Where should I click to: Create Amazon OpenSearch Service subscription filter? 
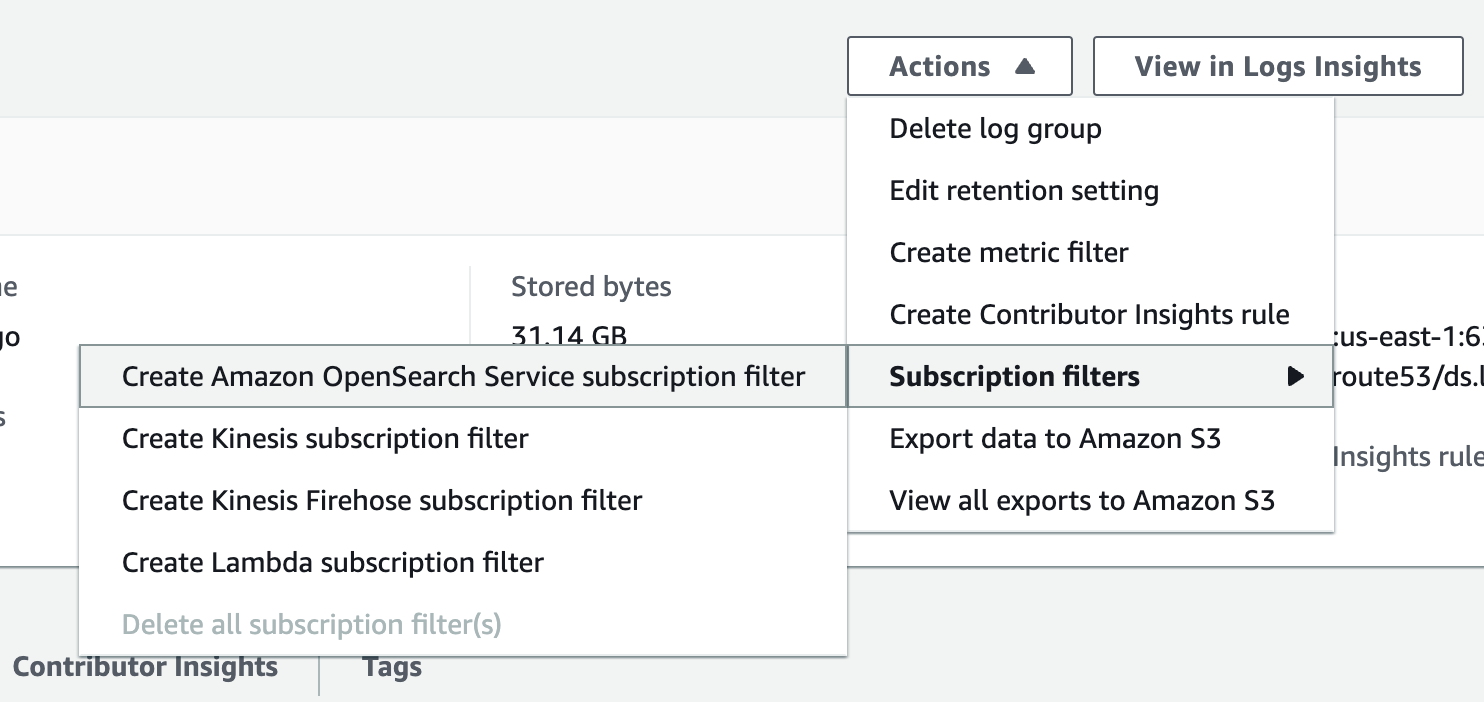click(463, 377)
